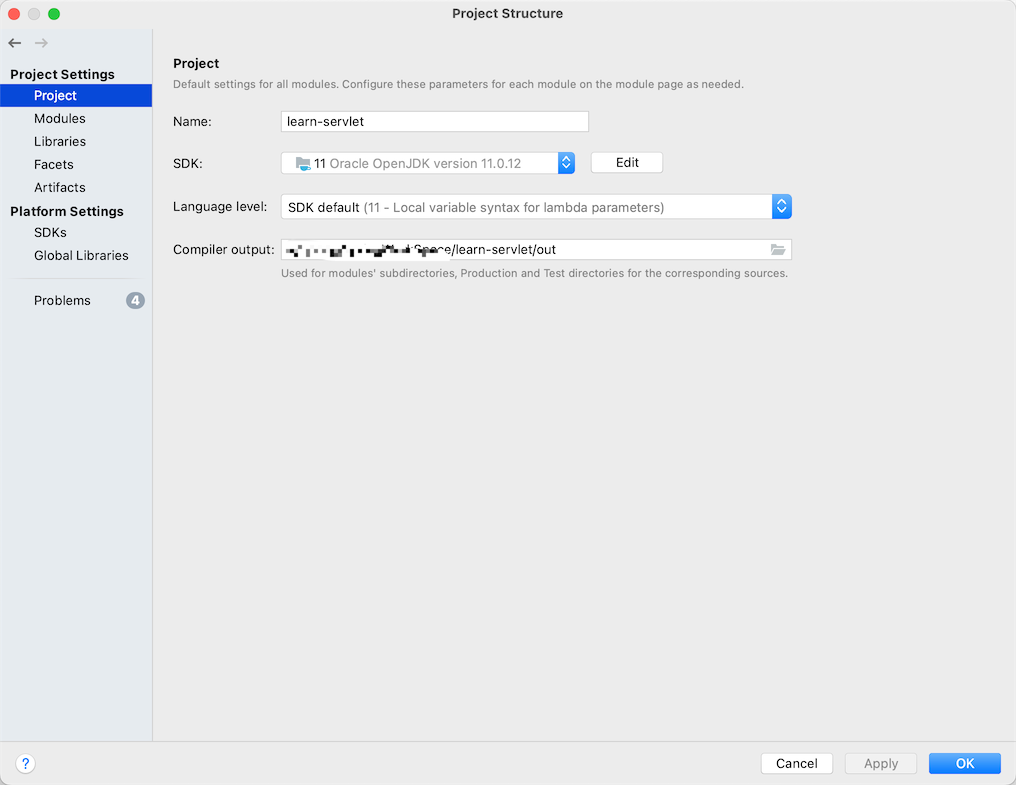Click the SDK stepper arrows
This screenshot has height=785, width=1016.
[566, 162]
